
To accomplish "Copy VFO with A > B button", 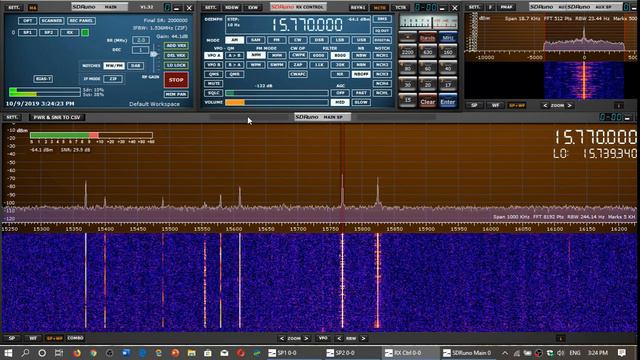I will [x=234, y=55].
